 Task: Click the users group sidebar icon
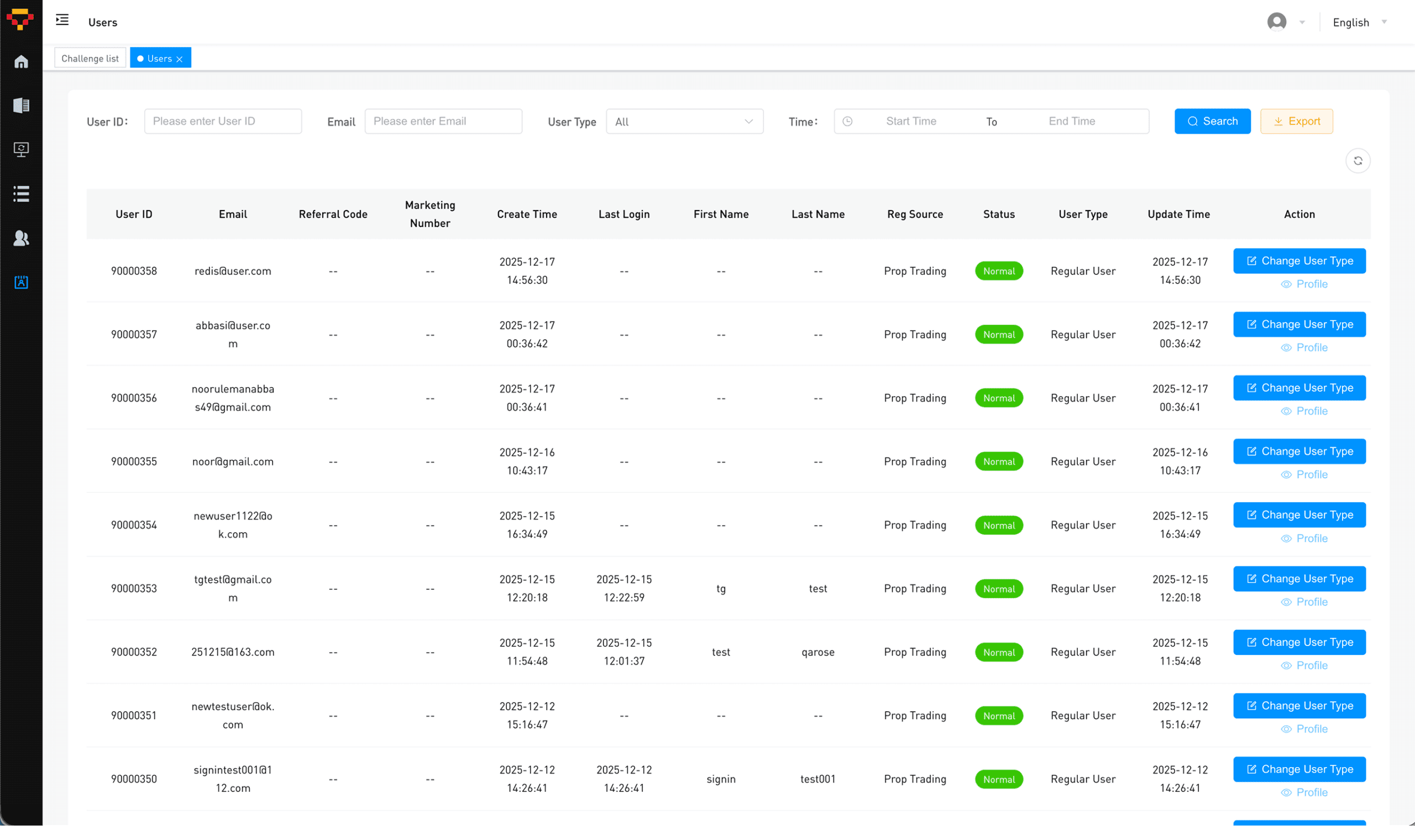point(21,238)
